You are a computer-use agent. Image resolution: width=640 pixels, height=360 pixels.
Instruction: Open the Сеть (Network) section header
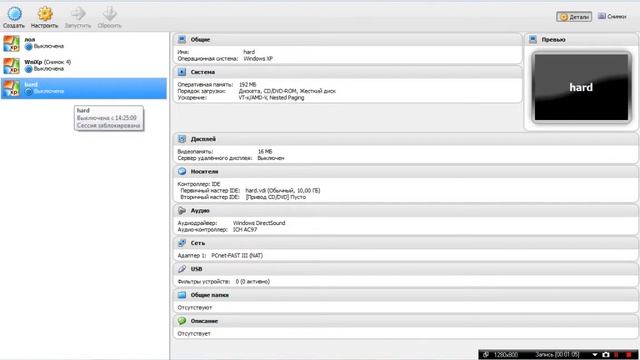406,243
